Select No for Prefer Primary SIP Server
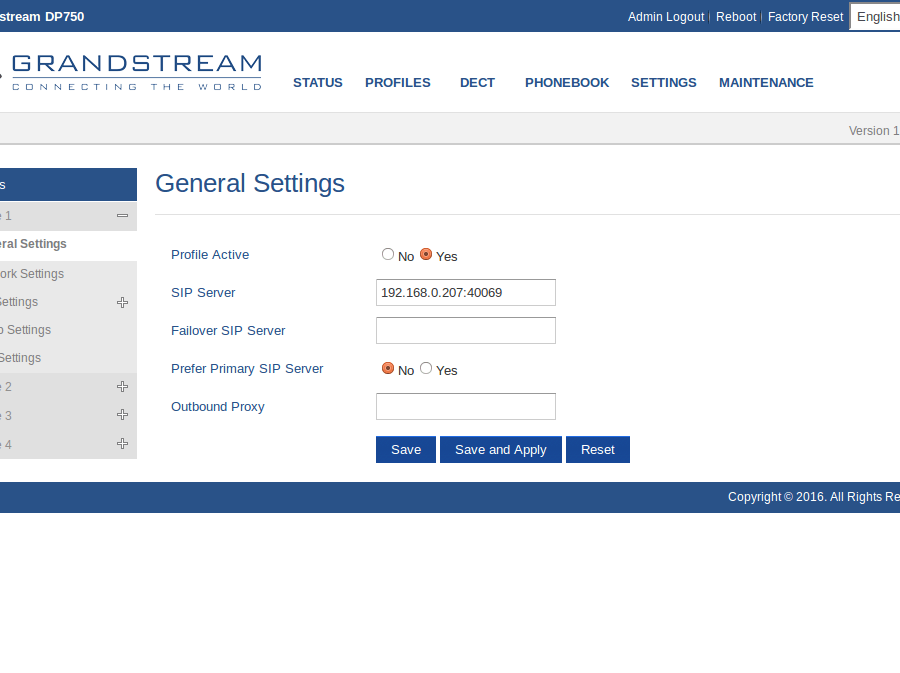The width and height of the screenshot is (900, 673). [388, 369]
